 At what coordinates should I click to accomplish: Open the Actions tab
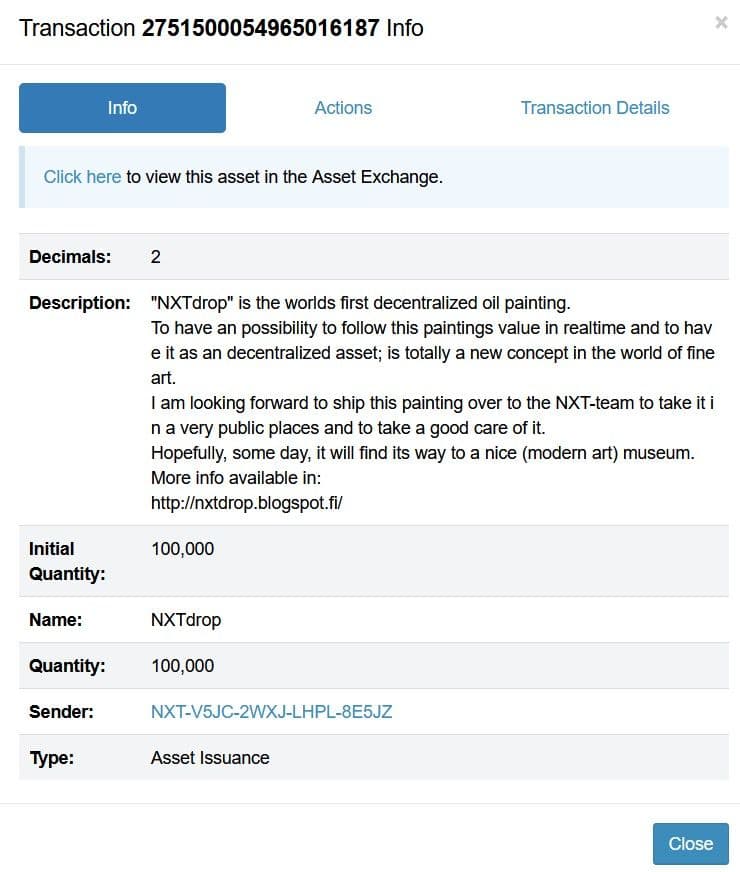[x=343, y=108]
